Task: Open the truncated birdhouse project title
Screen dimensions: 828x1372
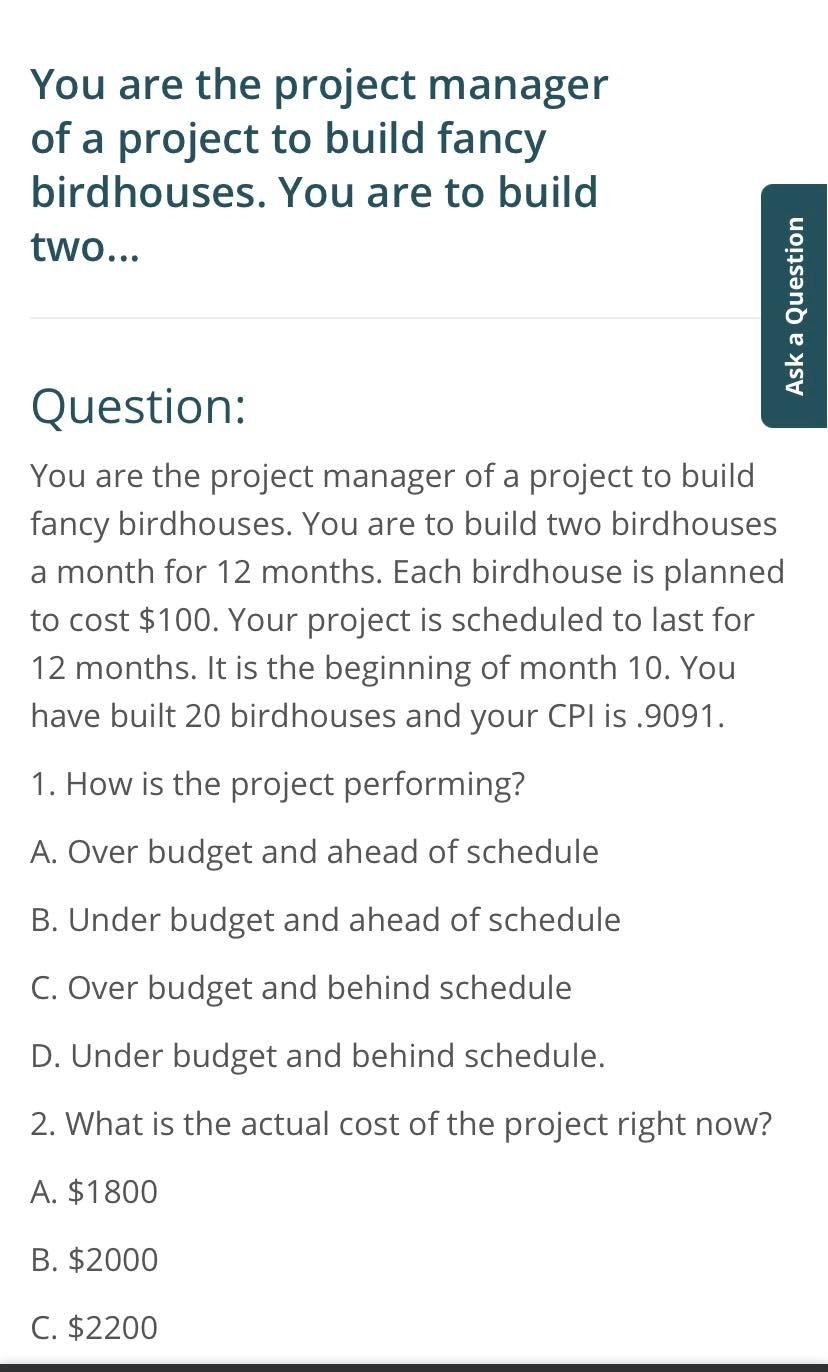Action: pyautogui.click(x=317, y=164)
